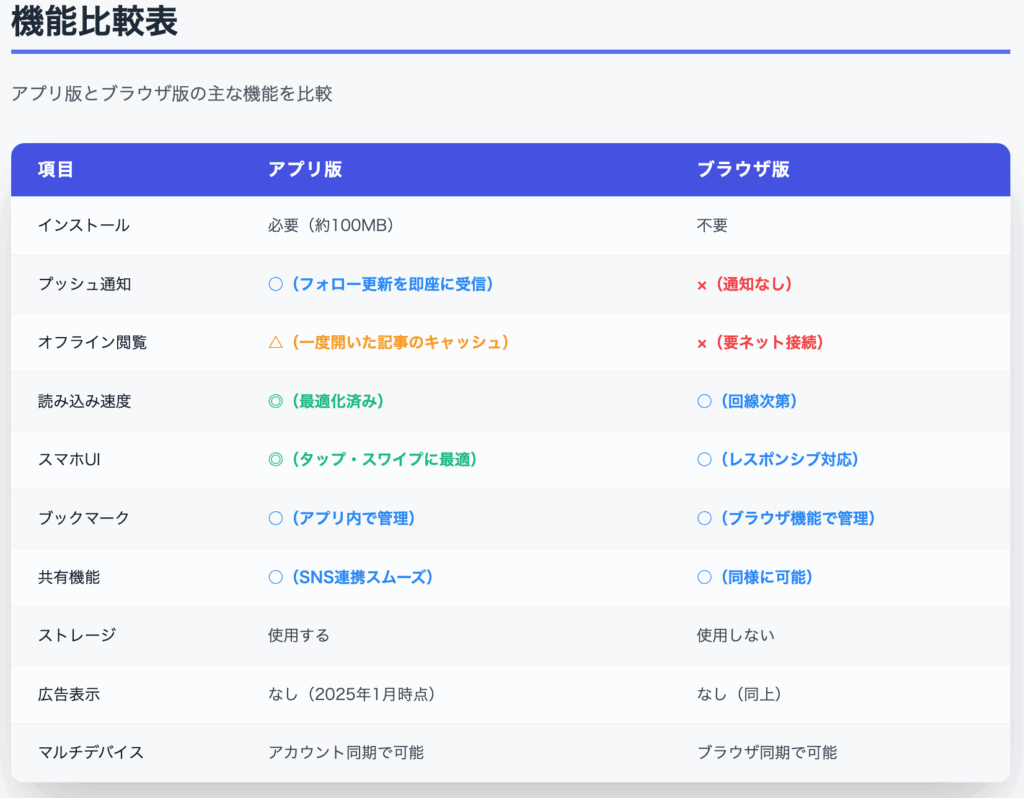Select the ブラウザ機能で管理 text
Viewport: 1024px width, 798px height.
(x=795, y=518)
